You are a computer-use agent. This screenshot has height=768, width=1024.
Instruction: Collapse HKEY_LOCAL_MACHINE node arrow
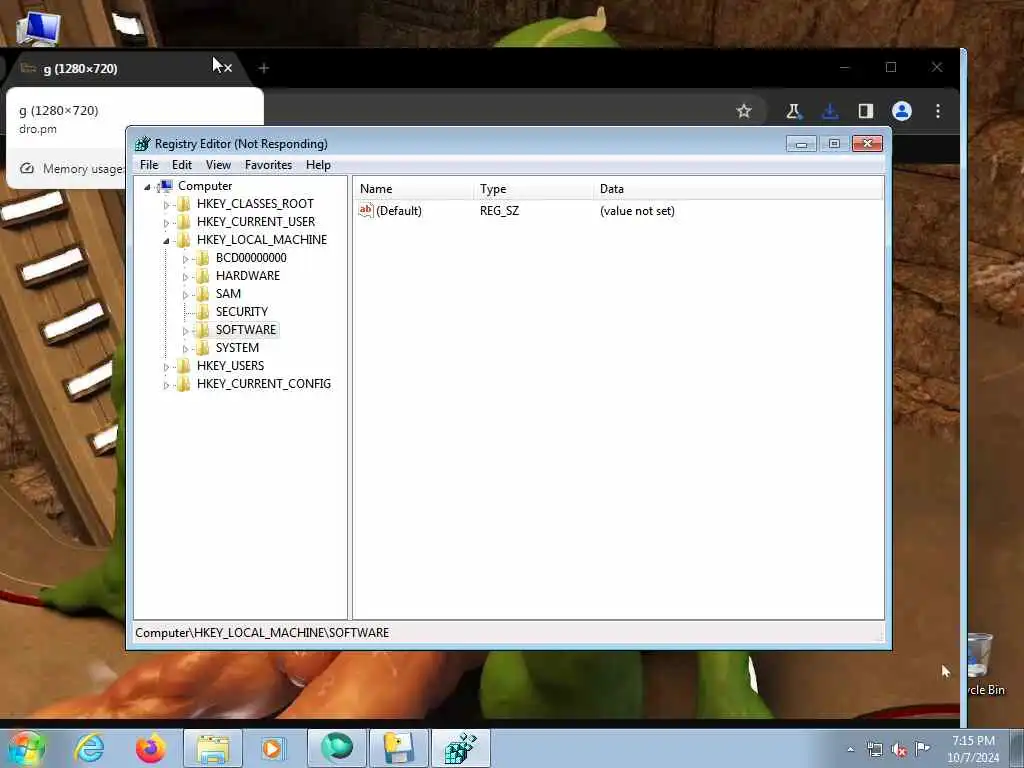click(x=166, y=240)
